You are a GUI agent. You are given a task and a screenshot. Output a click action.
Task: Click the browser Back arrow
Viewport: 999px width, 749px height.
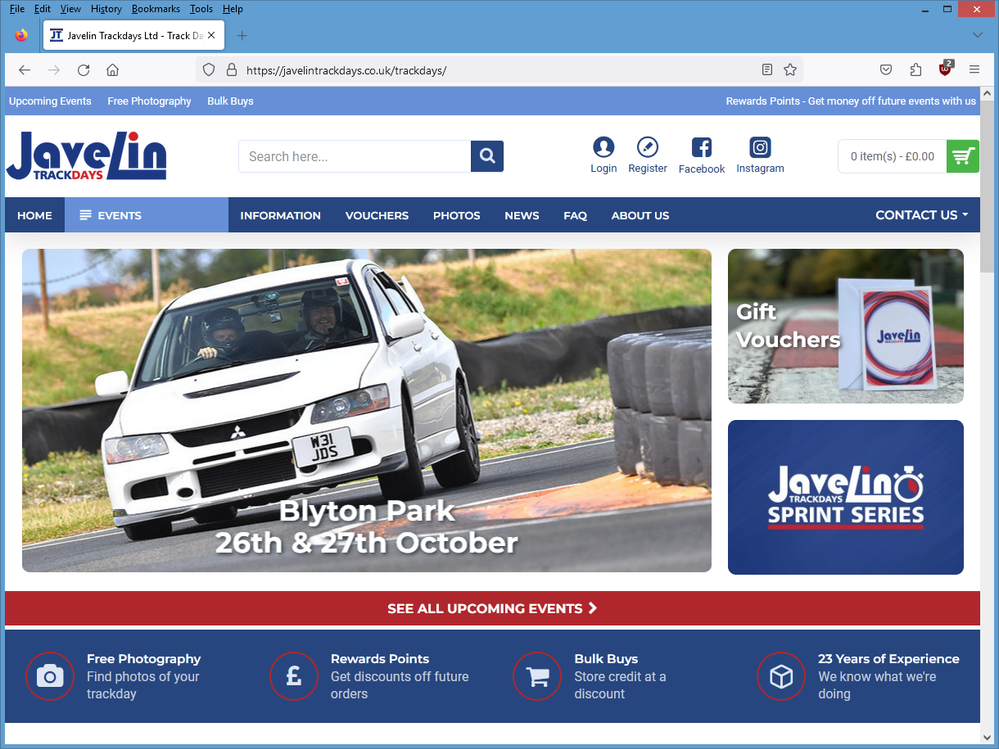pyautogui.click(x=24, y=70)
